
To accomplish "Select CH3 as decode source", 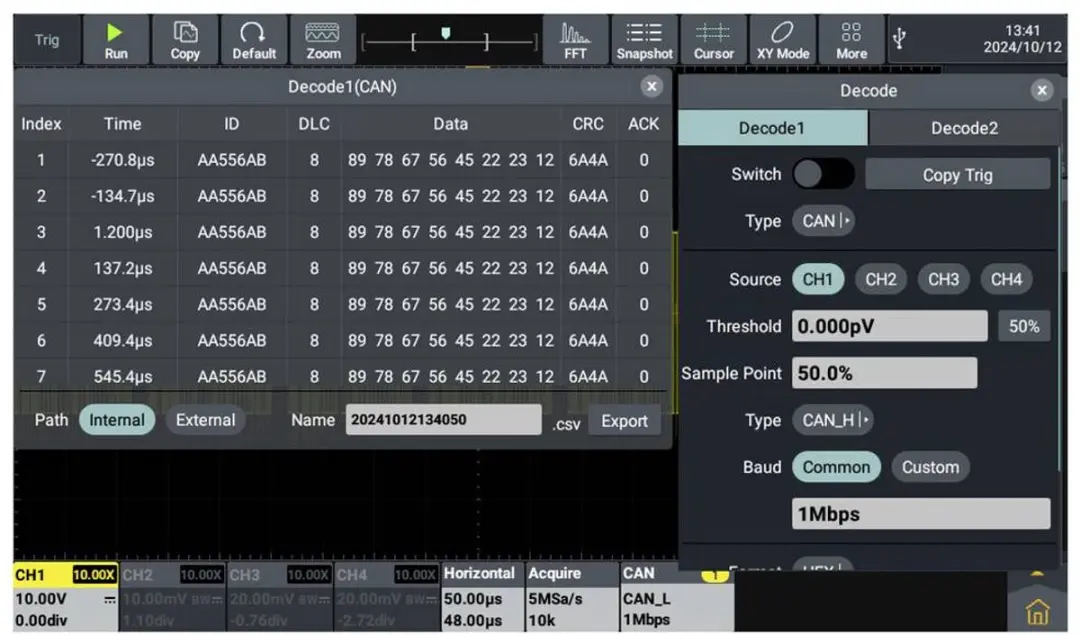I will point(943,279).
